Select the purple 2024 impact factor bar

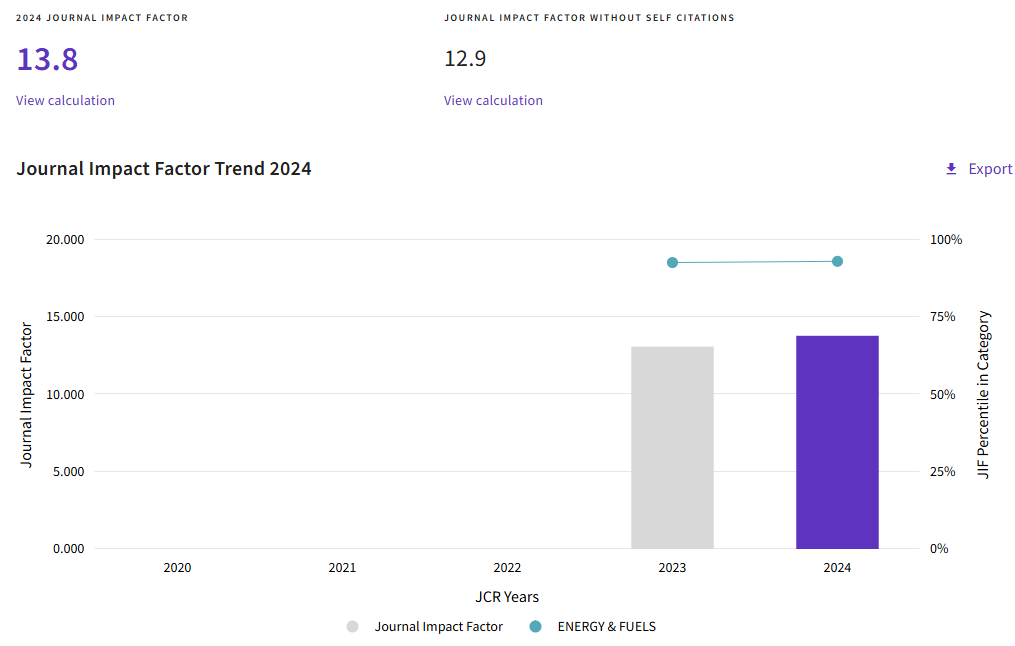pyautogui.click(x=837, y=442)
